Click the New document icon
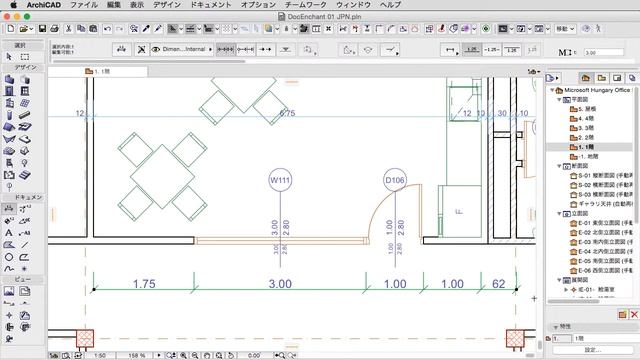640x360 pixels. [x=11, y=29]
